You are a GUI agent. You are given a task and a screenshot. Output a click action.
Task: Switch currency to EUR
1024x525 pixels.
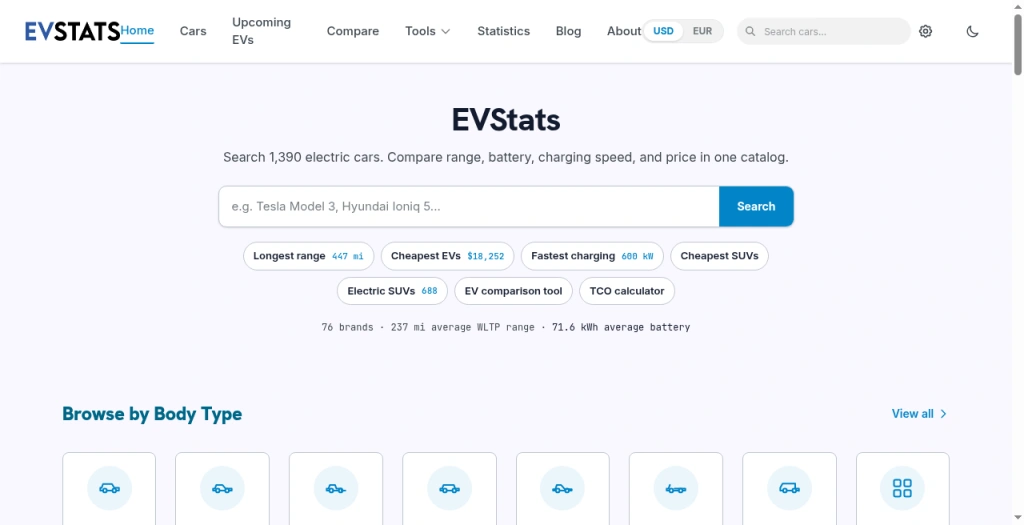pyautogui.click(x=702, y=31)
